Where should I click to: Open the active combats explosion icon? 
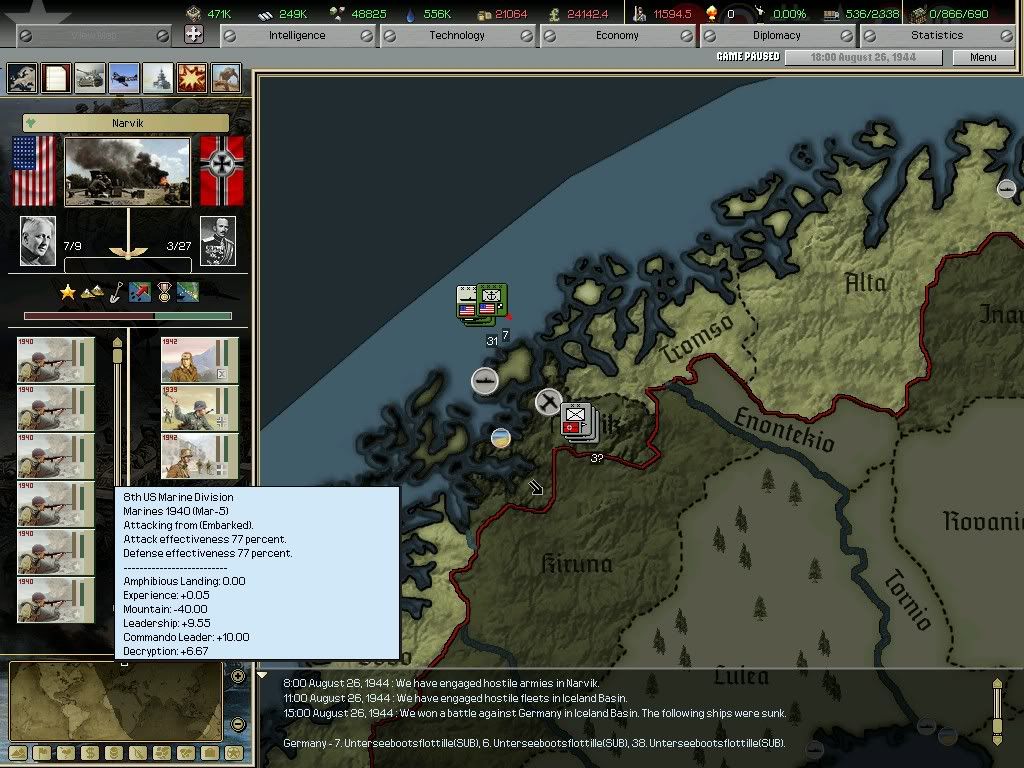pos(192,78)
